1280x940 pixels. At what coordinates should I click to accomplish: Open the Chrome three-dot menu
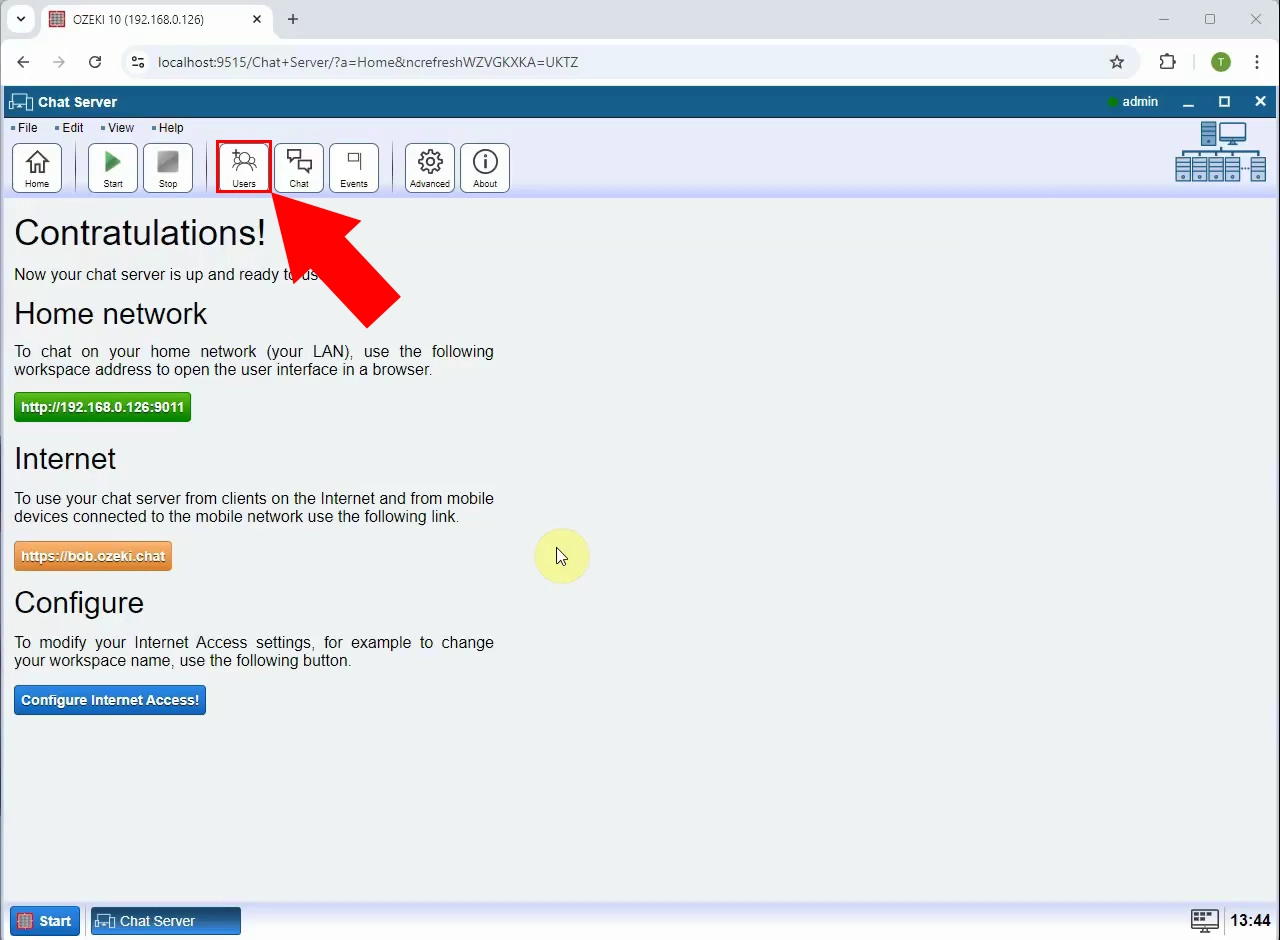[1257, 62]
